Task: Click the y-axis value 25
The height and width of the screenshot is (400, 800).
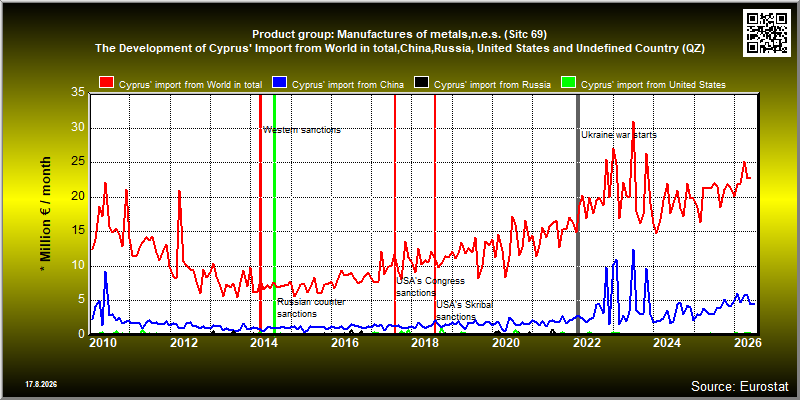Action: pyautogui.click(x=78, y=162)
